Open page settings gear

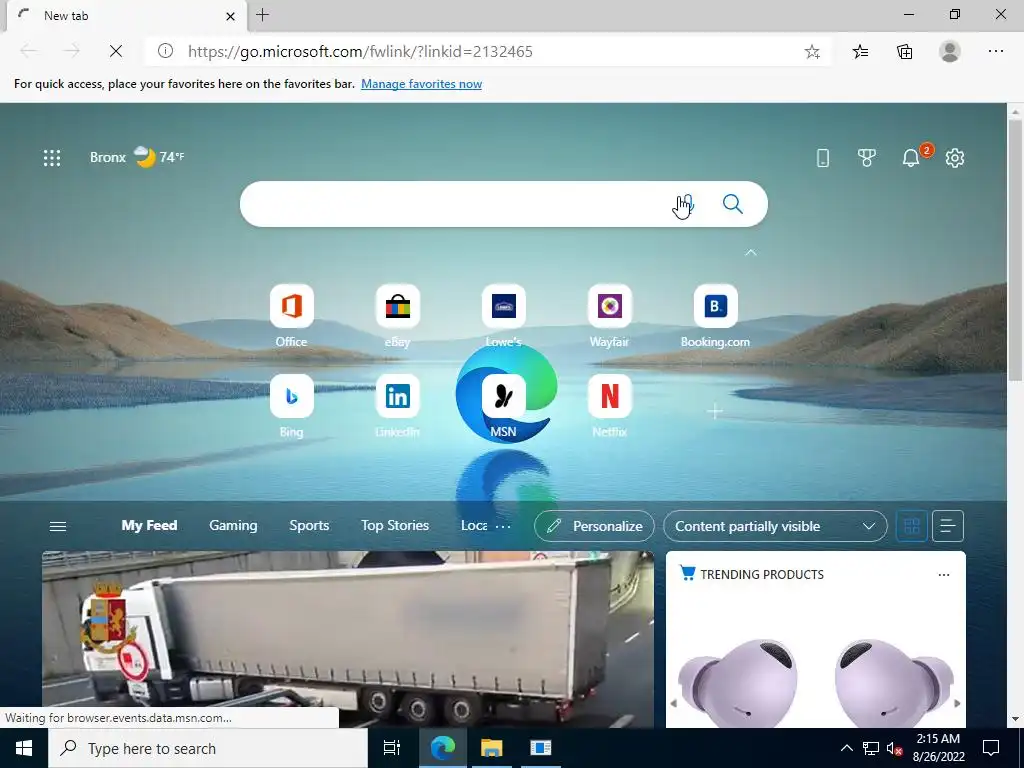(955, 158)
